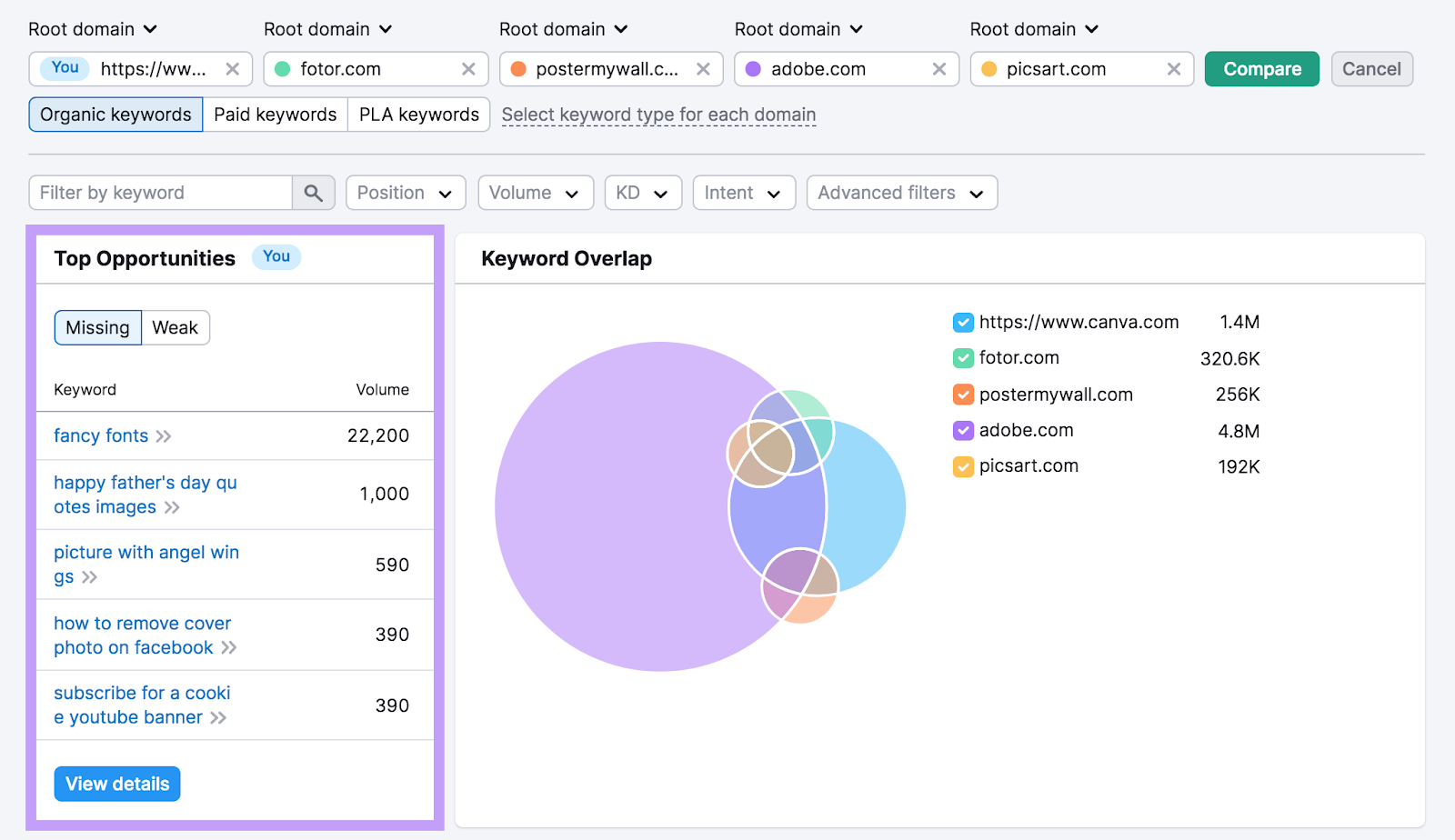Viewport: 1455px width, 840px height.
Task: Switch the Top Opportunities toggle to Weak
Action: pyautogui.click(x=175, y=327)
